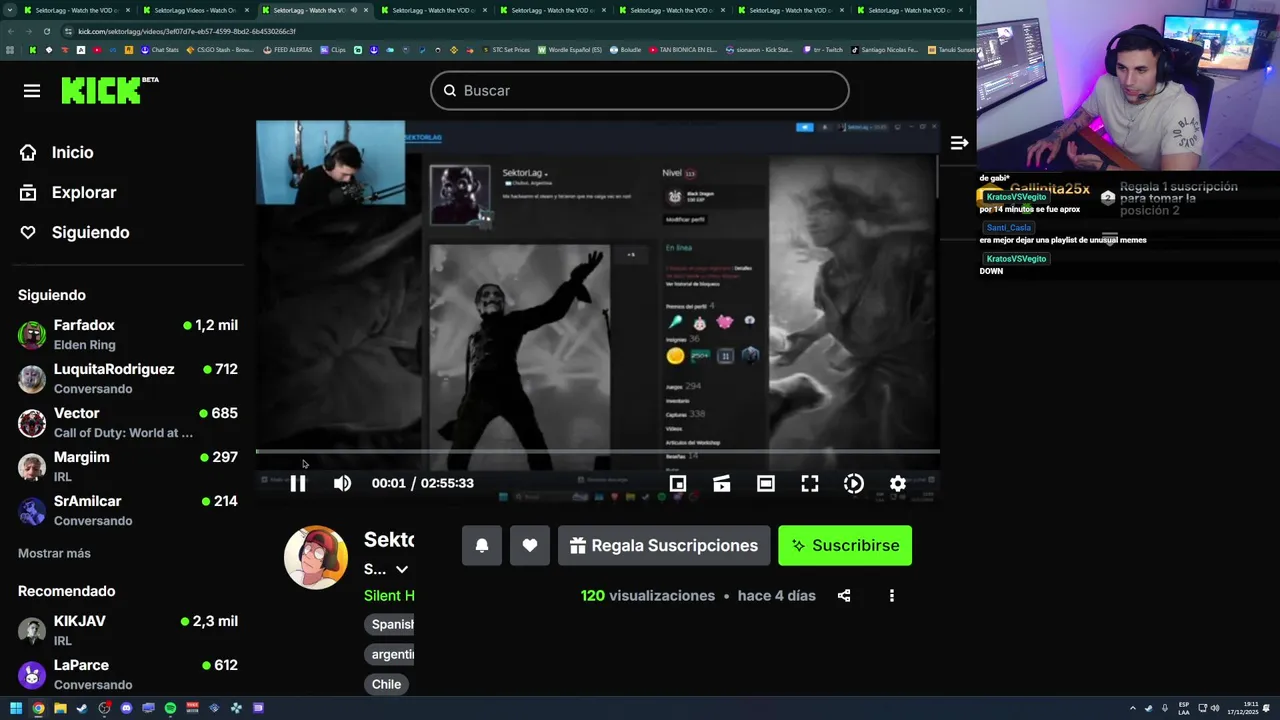The height and width of the screenshot is (720, 1280).
Task: Collapse the chat panel icon
Action: pos(959,143)
